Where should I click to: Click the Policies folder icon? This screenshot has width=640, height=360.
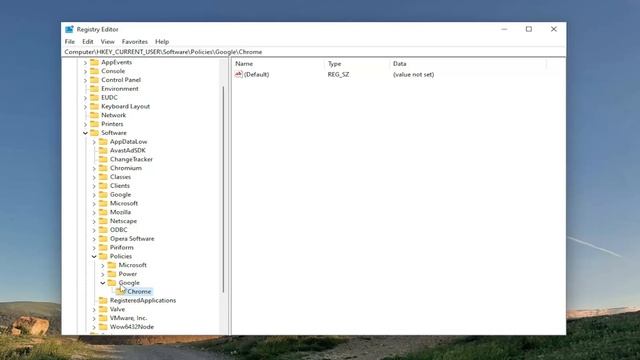coord(103,256)
